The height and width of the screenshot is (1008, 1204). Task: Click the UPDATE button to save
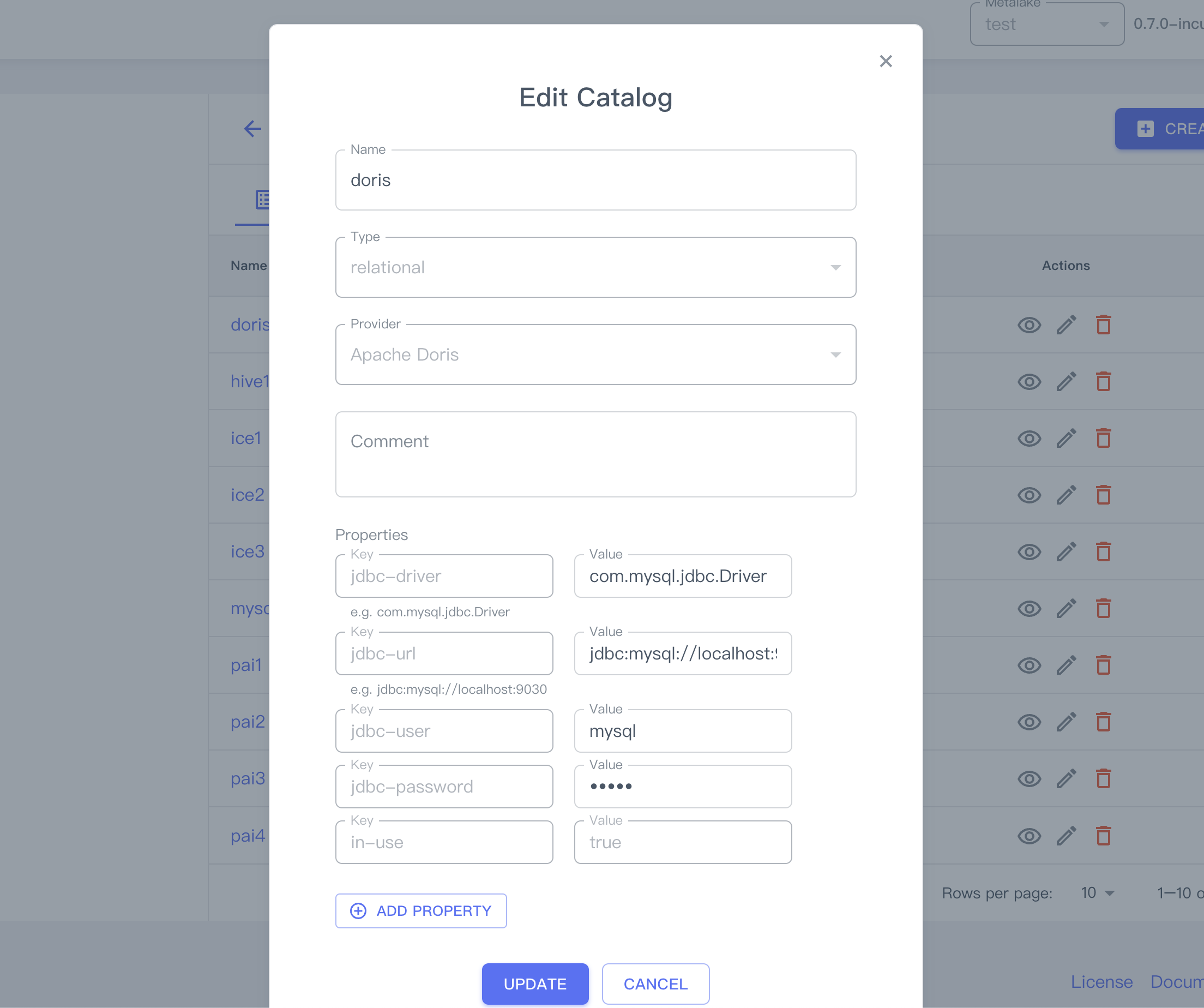[x=535, y=983]
